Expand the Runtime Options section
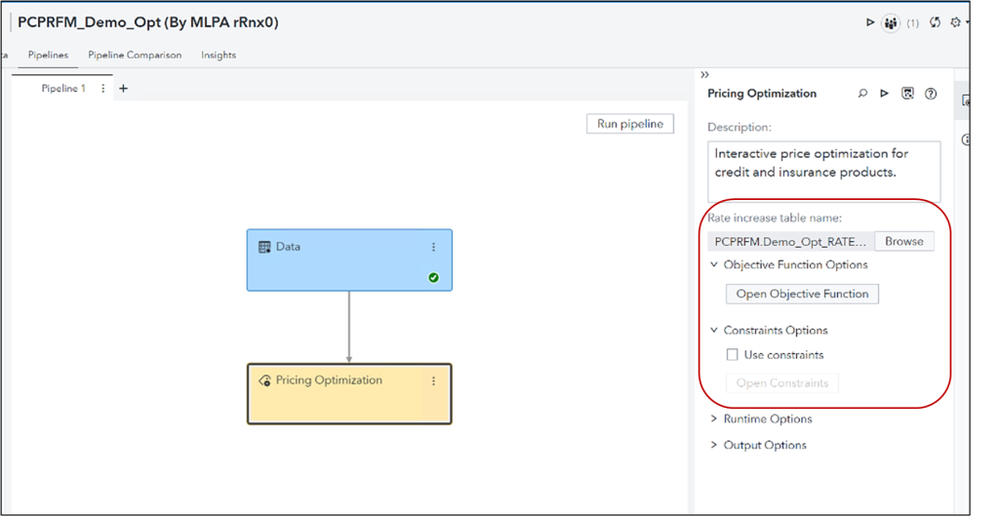Screen dimensions: 999x516 point(714,419)
